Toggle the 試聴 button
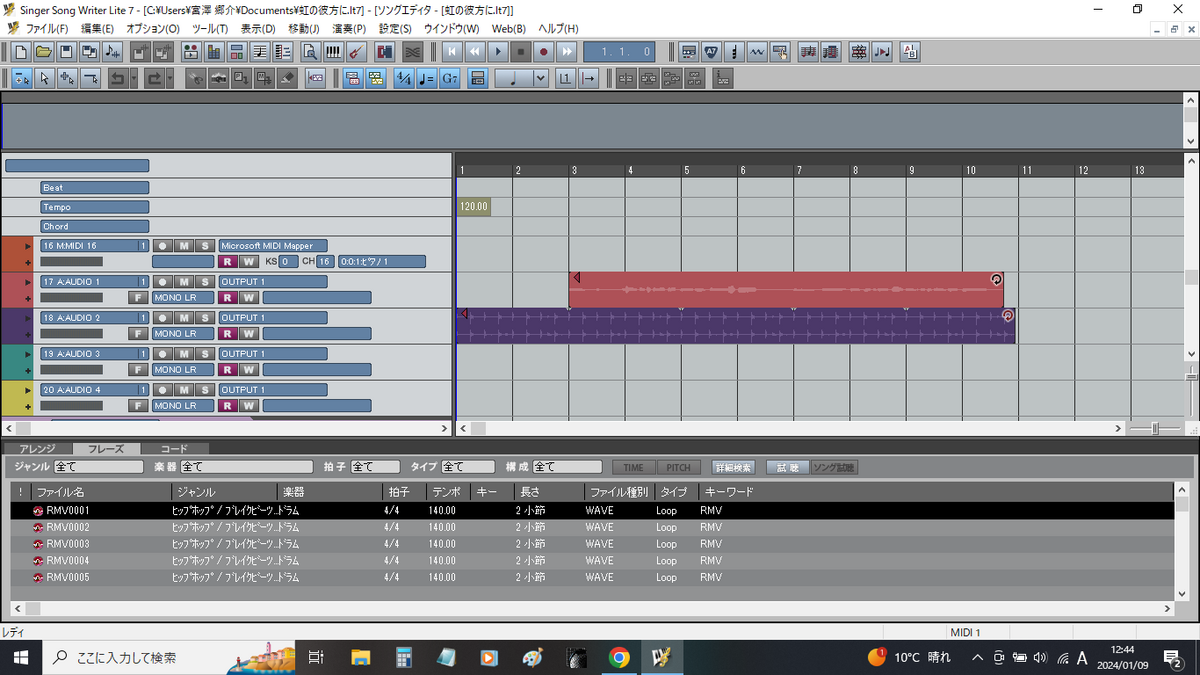 pos(787,467)
